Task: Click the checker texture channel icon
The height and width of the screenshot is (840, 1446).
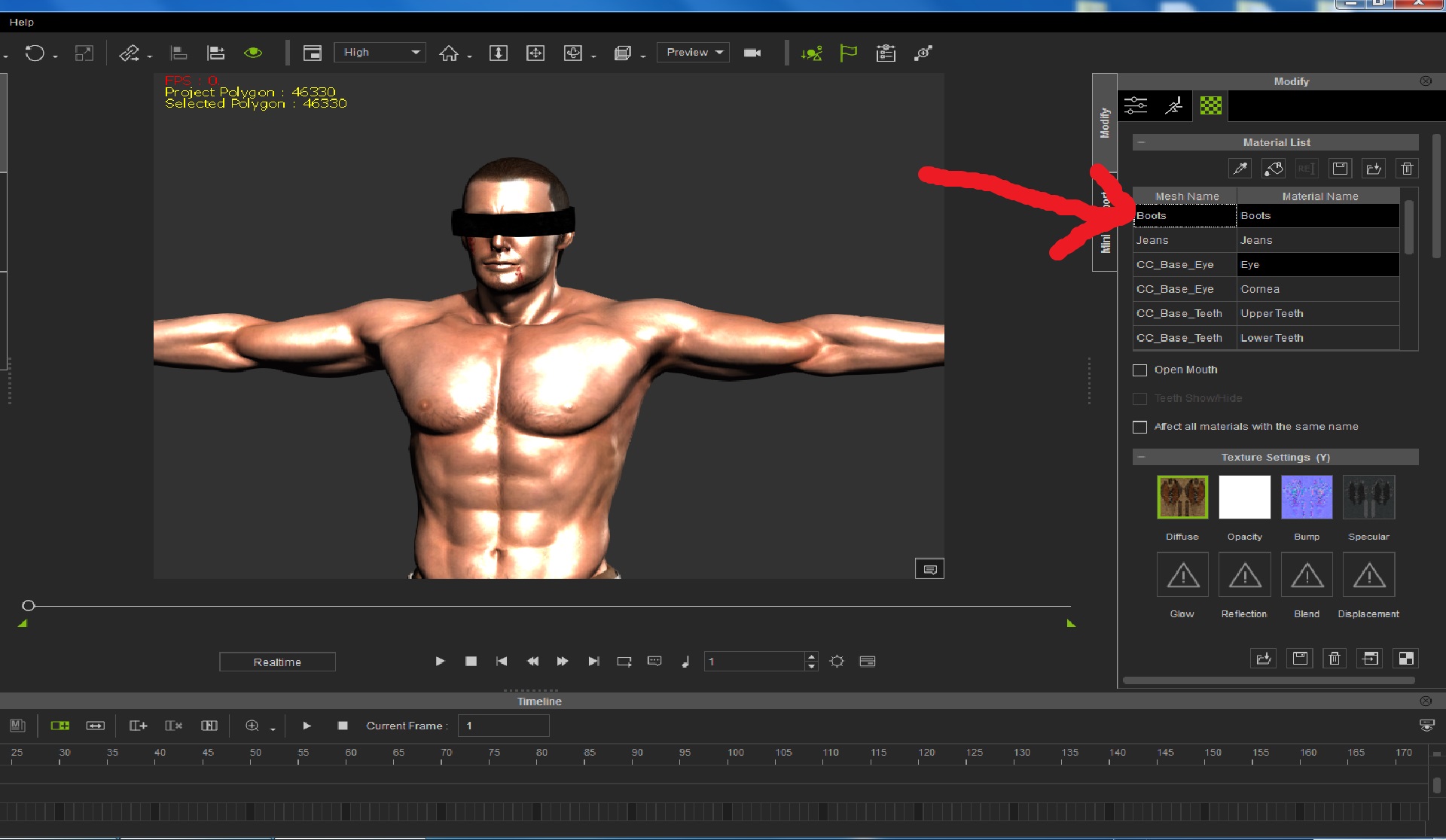Action: pos(1406,659)
